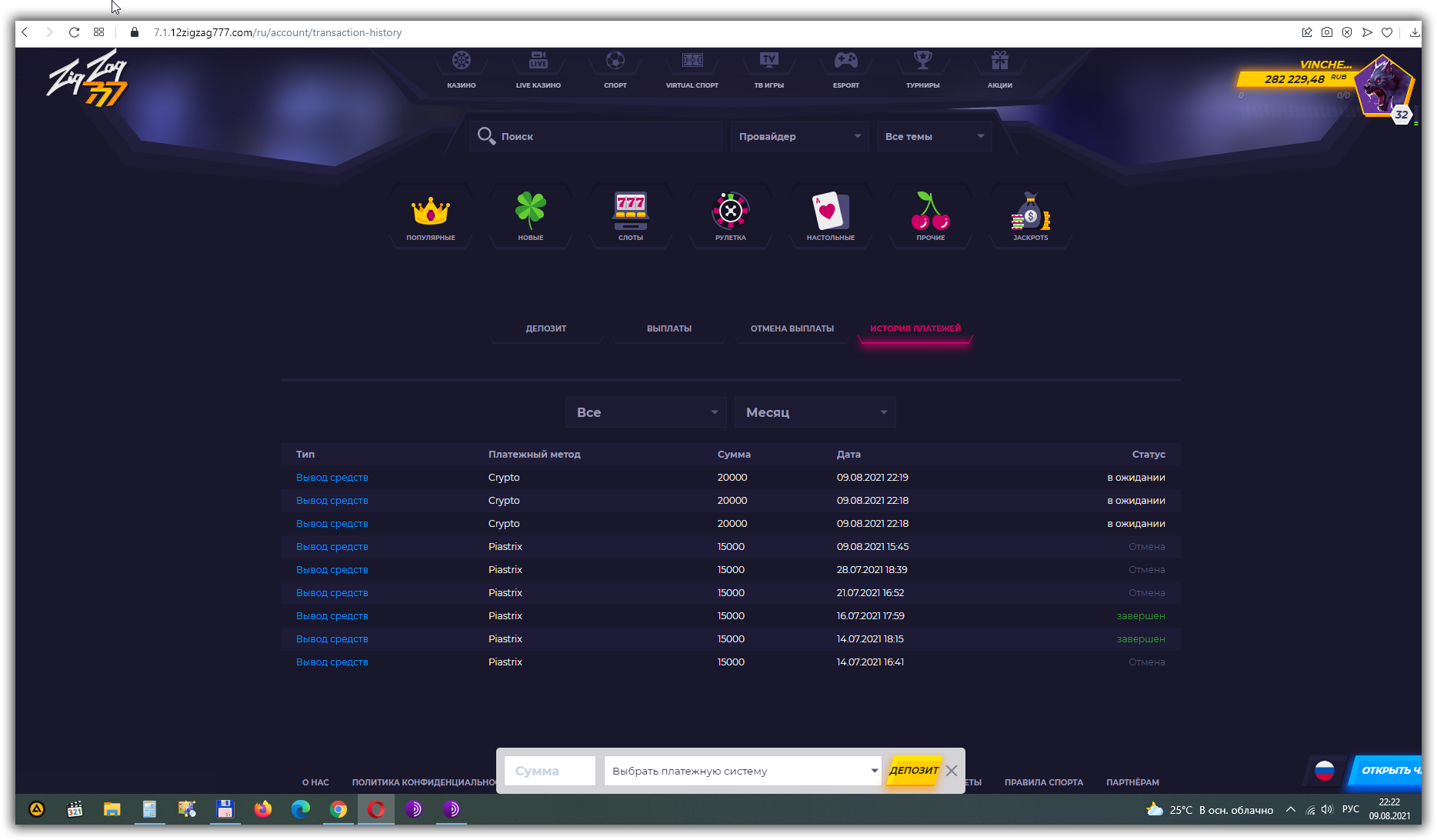This screenshot has height=840, width=1437.
Task: Open the Партнёрам footer link
Action: (x=1132, y=782)
